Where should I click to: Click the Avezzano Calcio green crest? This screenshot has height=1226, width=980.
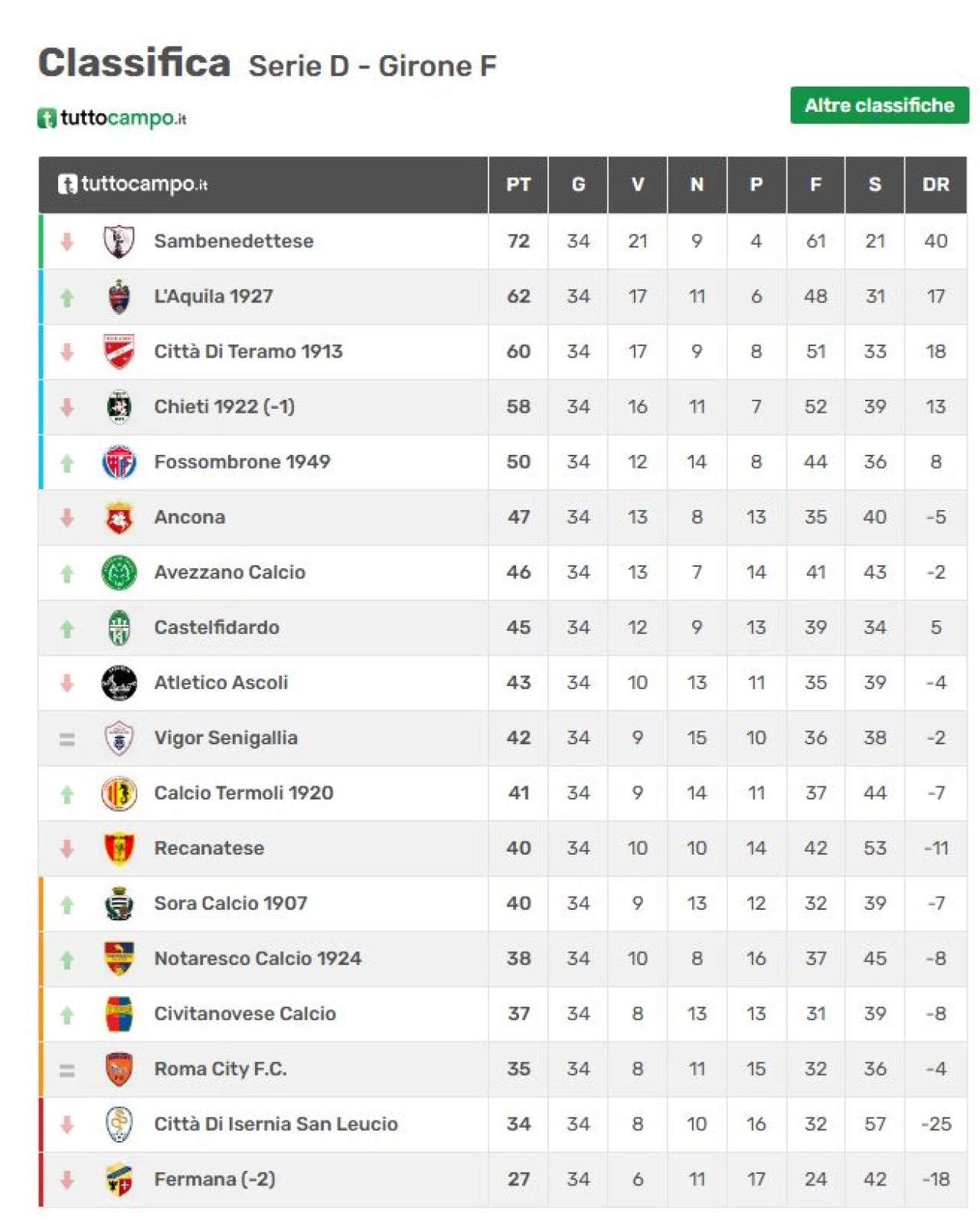click(x=119, y=573)
